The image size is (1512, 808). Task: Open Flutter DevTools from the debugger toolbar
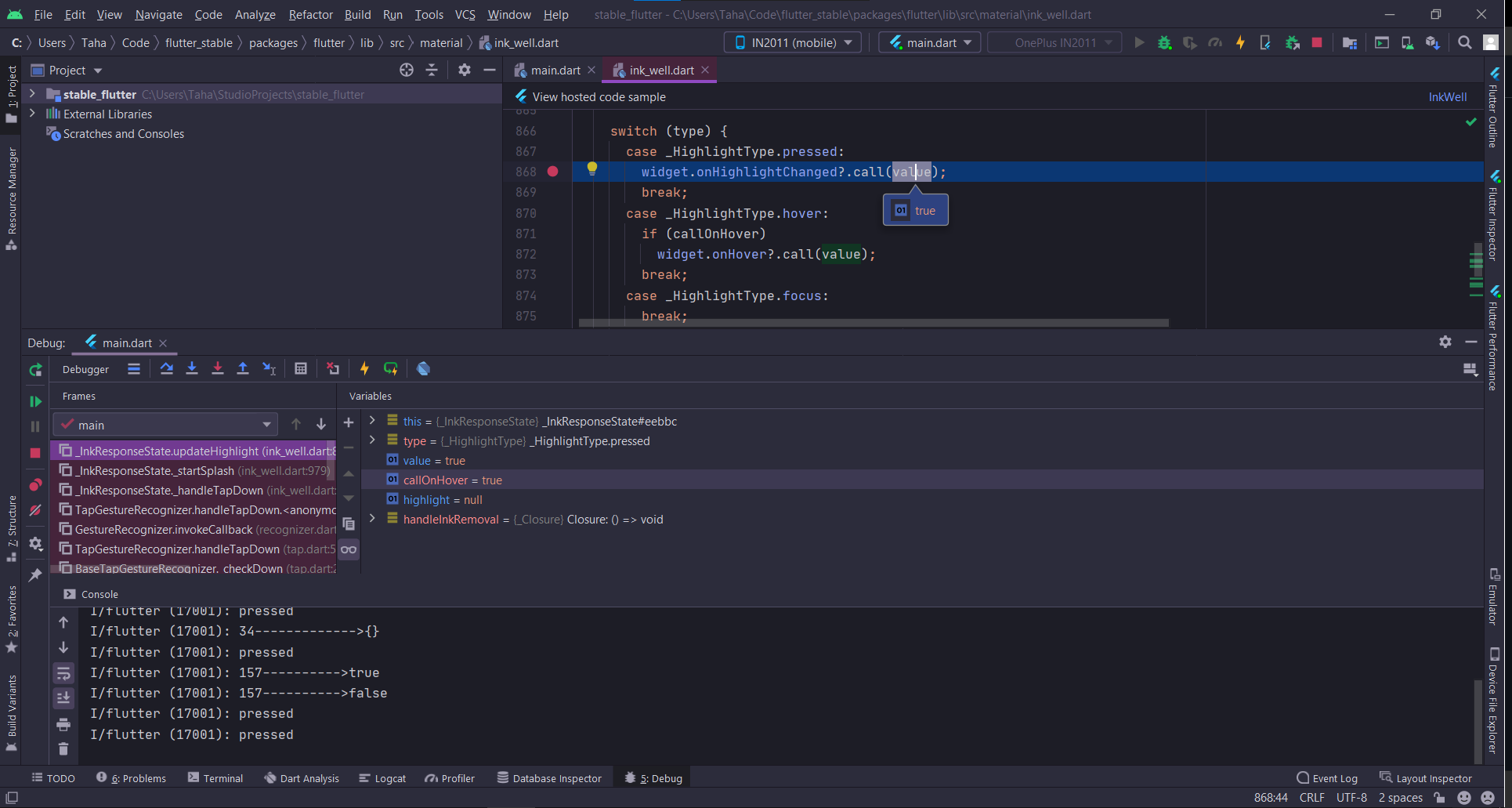point(423,368)
